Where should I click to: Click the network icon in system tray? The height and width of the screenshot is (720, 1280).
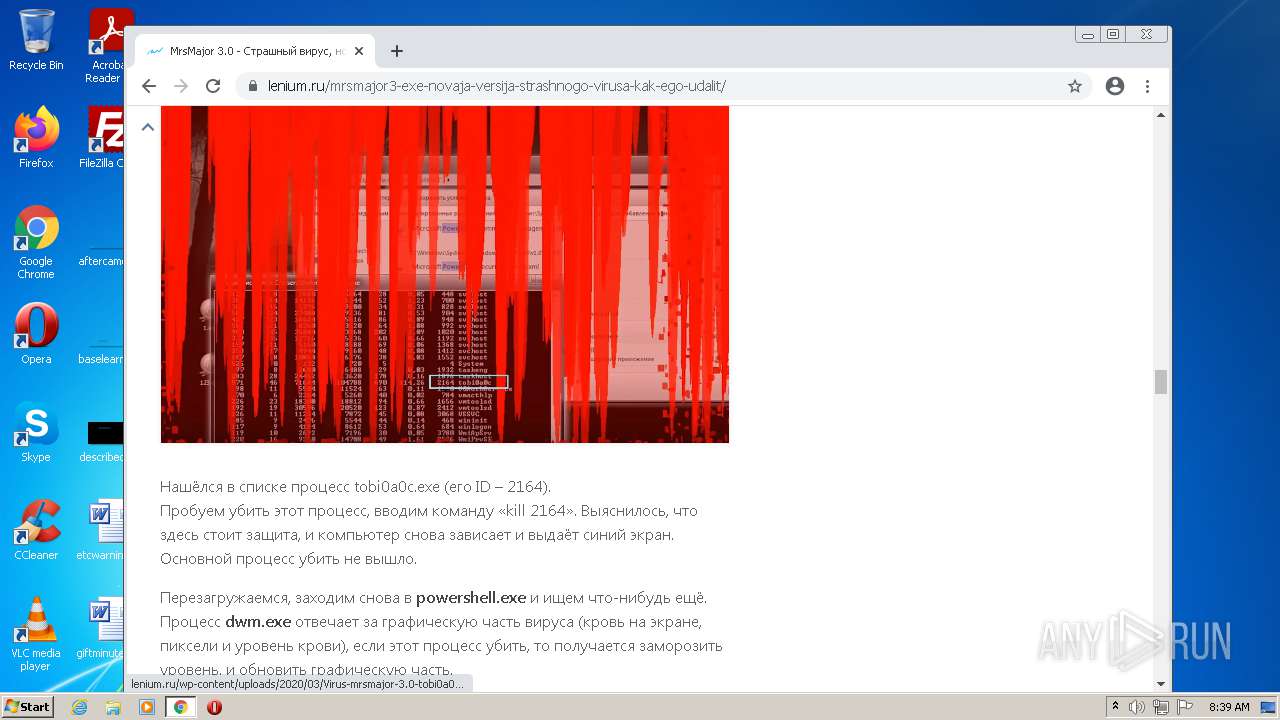pos(1160,707)
